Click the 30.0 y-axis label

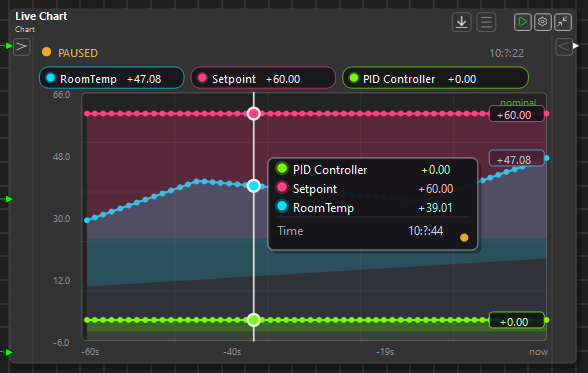(x=62, y=219)
